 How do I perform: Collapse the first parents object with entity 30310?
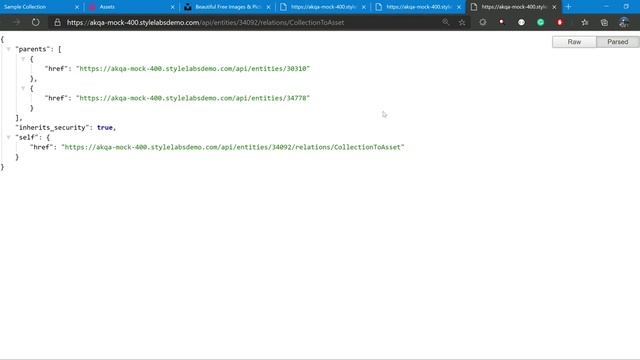tap(23, 59)
